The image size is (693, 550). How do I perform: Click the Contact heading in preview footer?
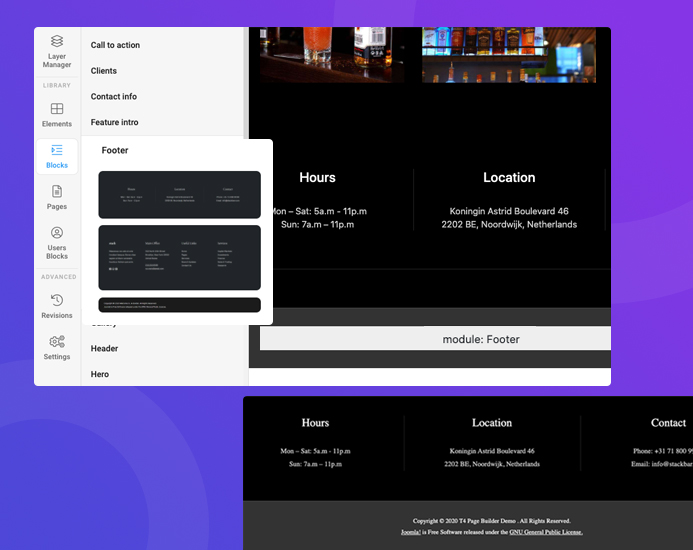668,423
